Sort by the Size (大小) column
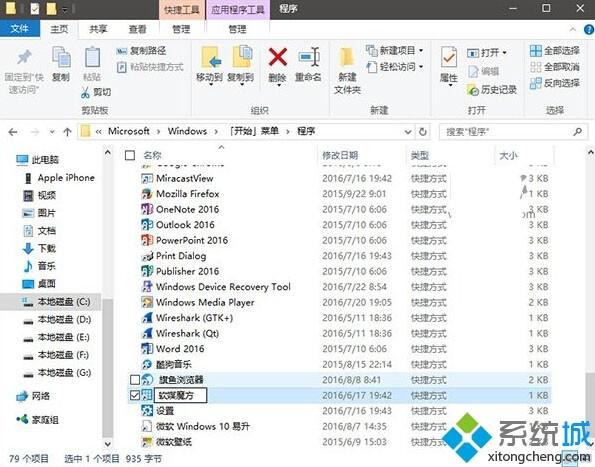Image resolution: width=595 pixels, height=467 pixels. click(508, 155)
